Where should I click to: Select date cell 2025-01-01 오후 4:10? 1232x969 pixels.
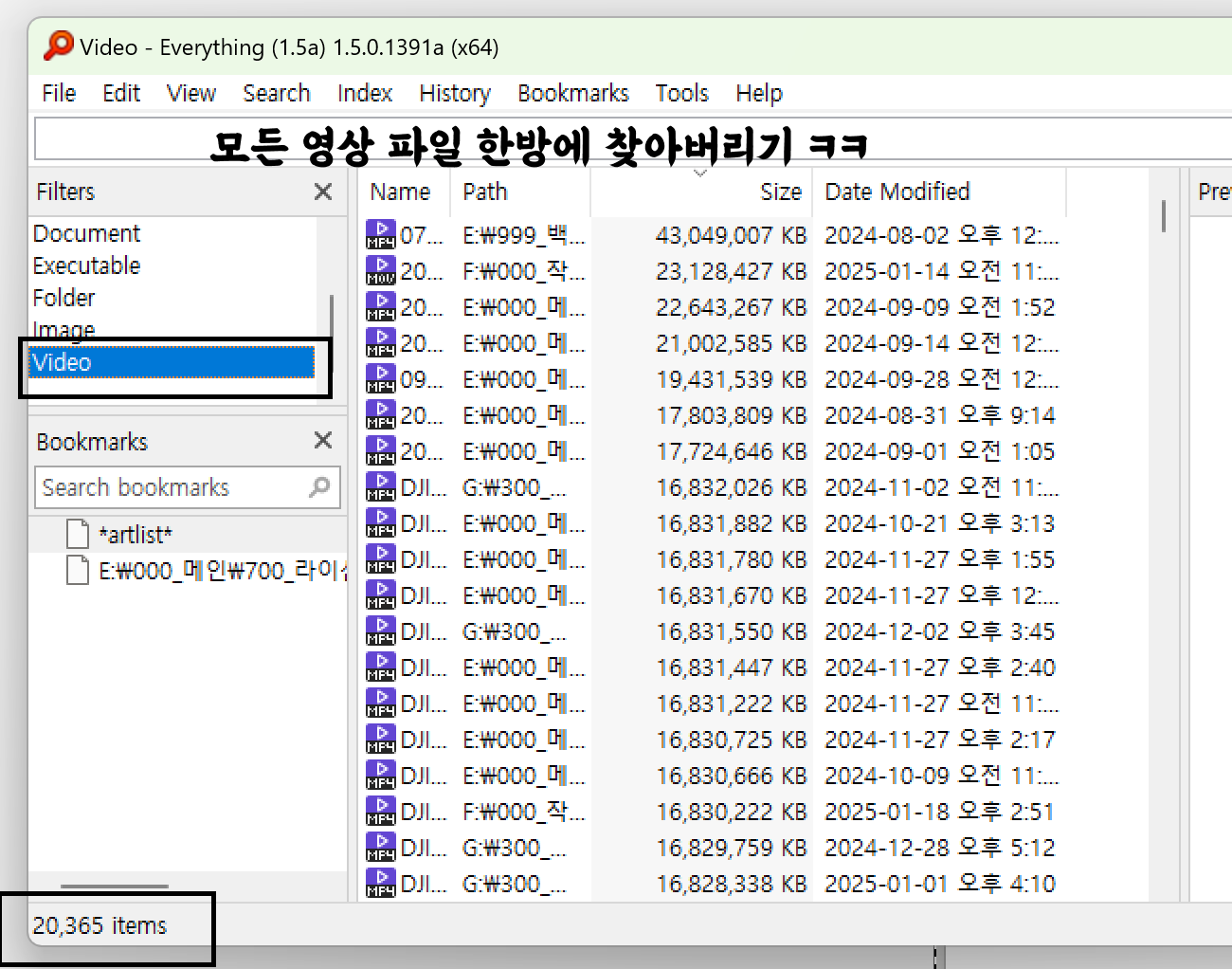point(939,884)
